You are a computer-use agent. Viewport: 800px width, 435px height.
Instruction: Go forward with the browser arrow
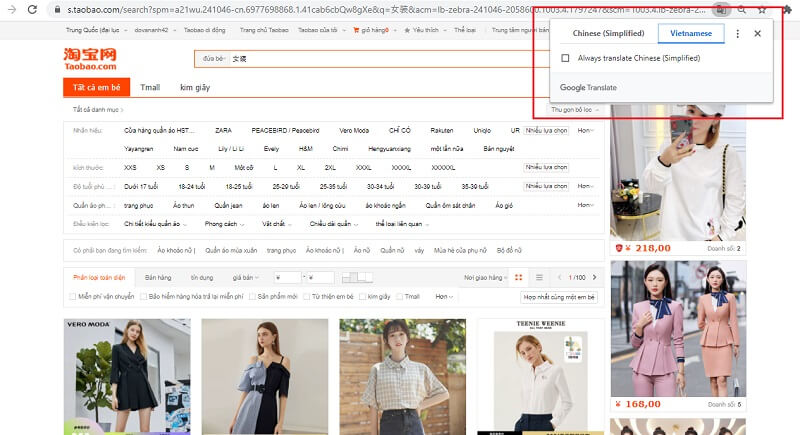(12, 10)
